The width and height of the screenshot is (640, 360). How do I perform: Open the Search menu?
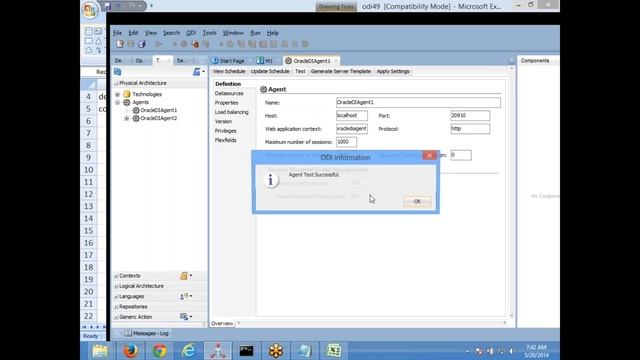point(171,33)
